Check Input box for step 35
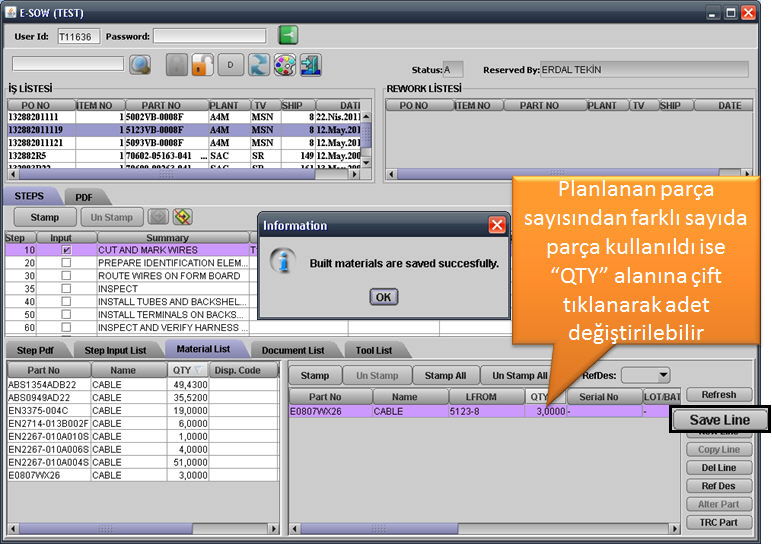Screen dimensions: 772x544 (x=66, y=288)
